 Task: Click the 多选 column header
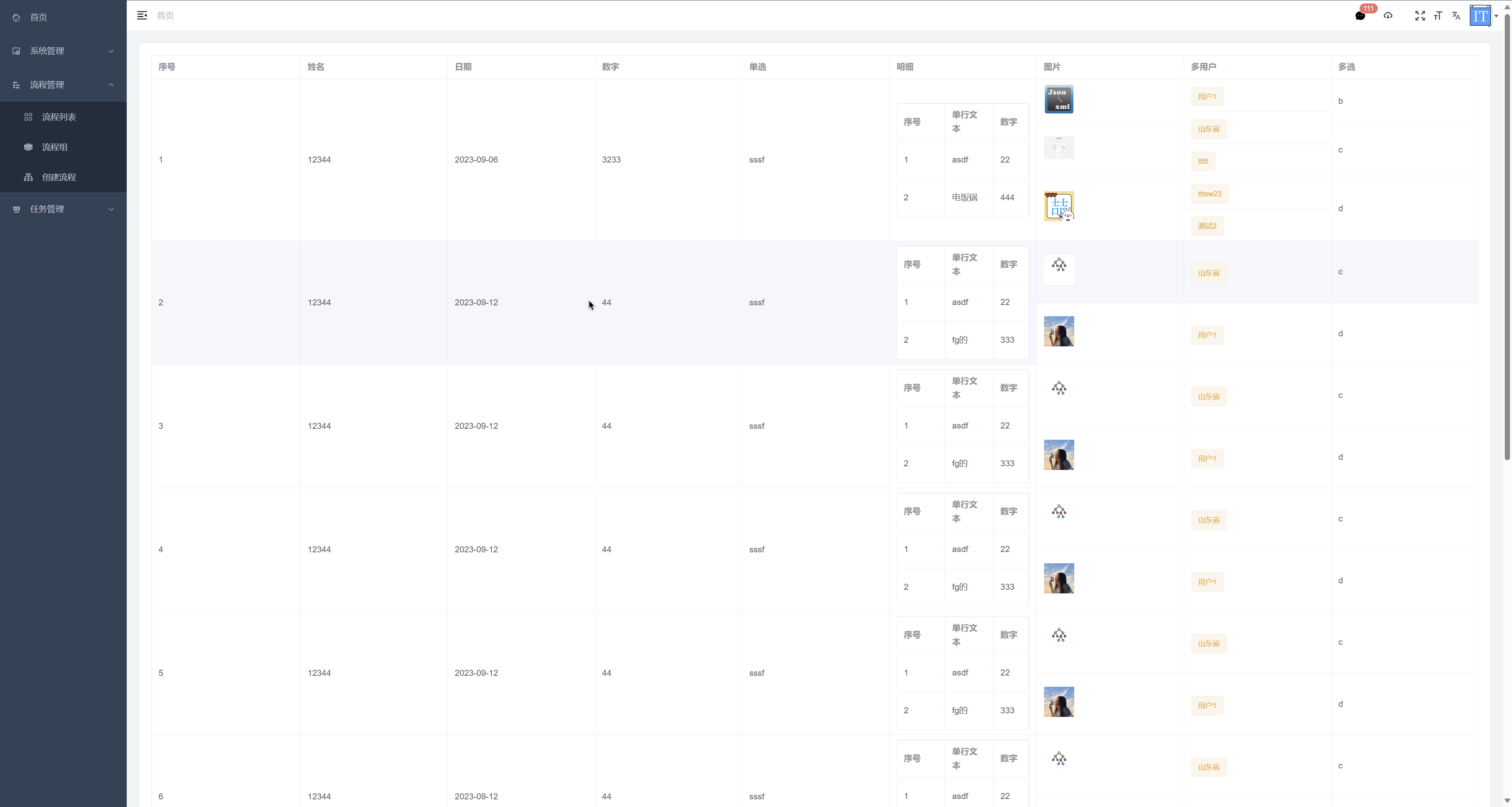coord(1347,67)
